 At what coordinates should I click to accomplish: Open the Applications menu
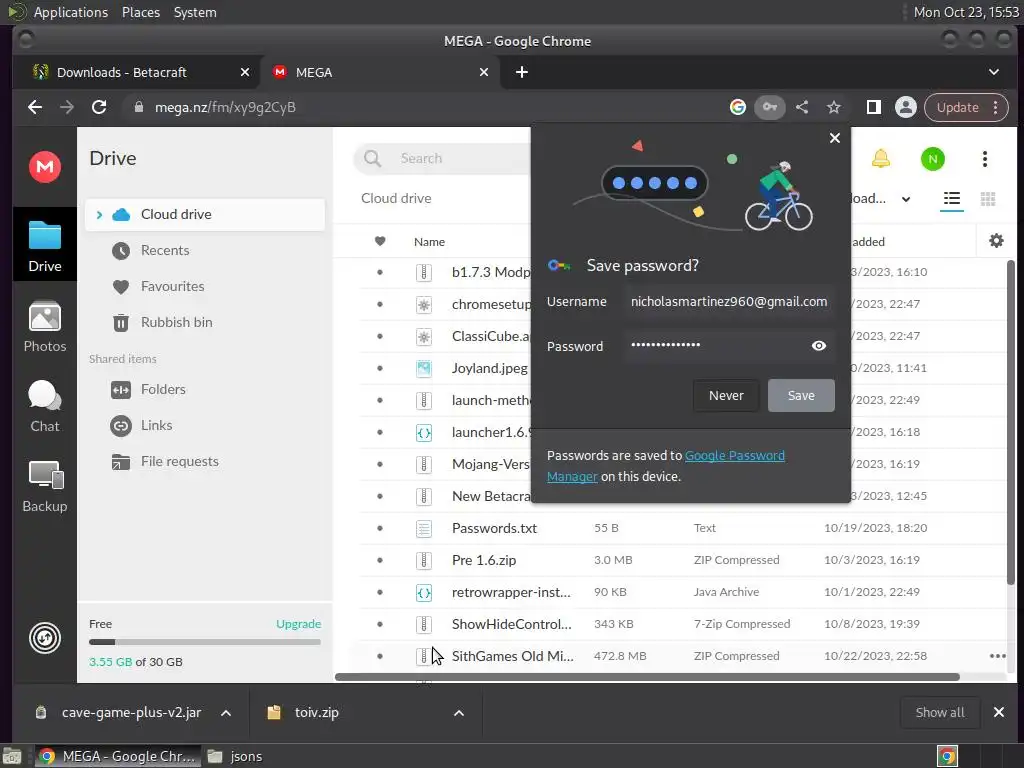[x=71, y=12]
